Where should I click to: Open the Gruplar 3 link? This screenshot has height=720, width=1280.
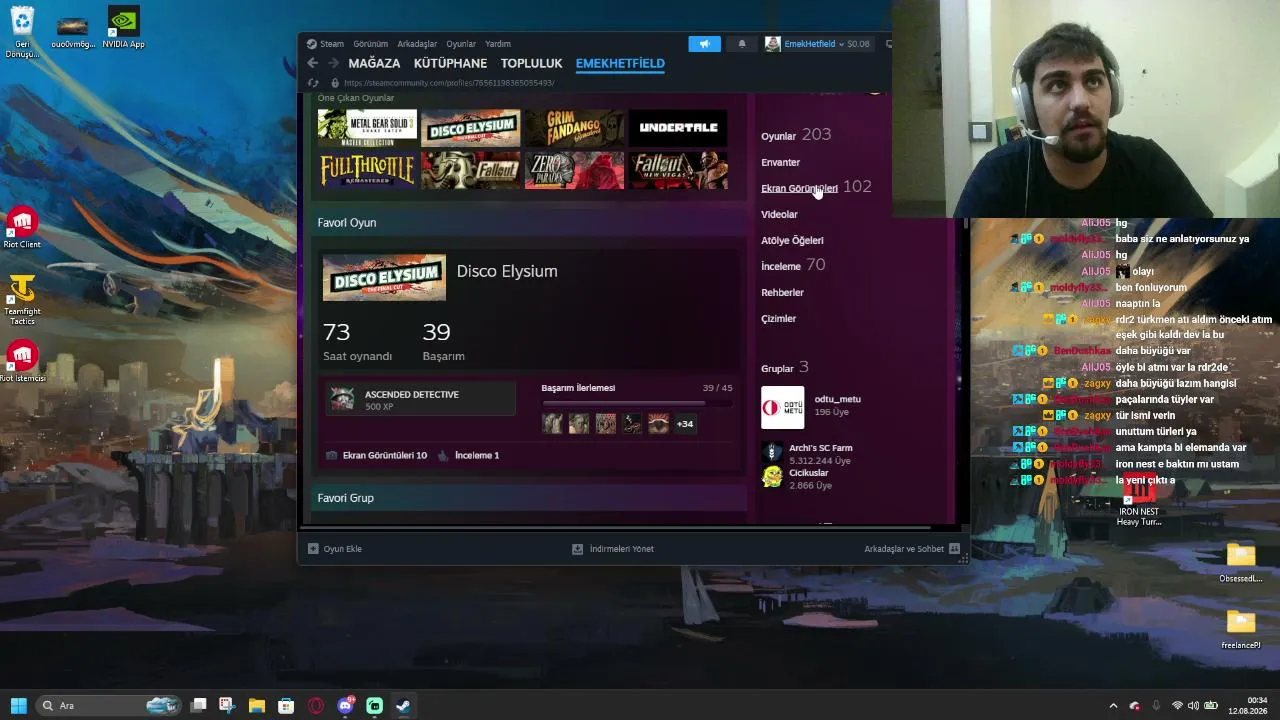[785, 368]
